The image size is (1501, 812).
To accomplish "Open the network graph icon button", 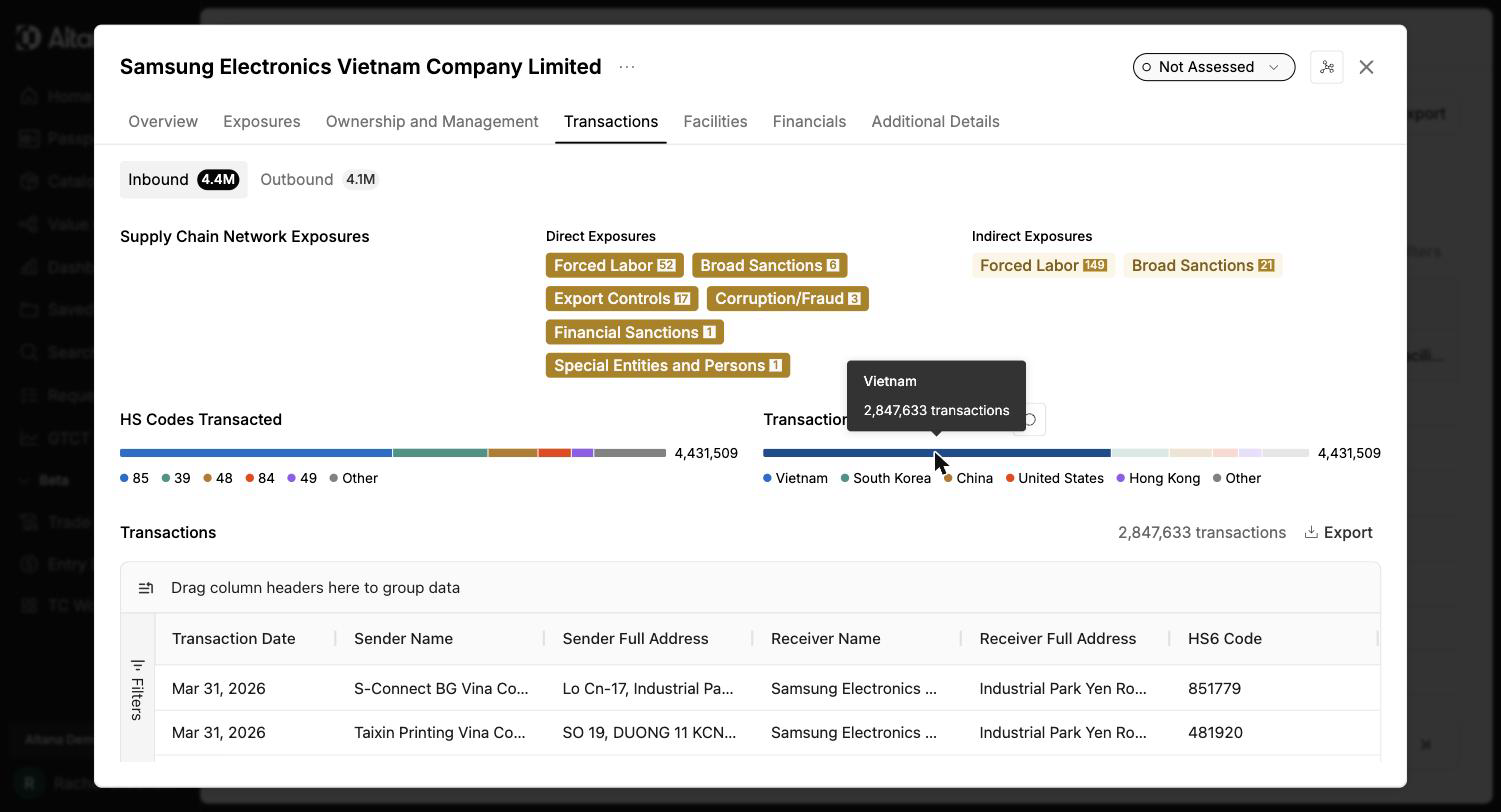I will click(1327, 67).
